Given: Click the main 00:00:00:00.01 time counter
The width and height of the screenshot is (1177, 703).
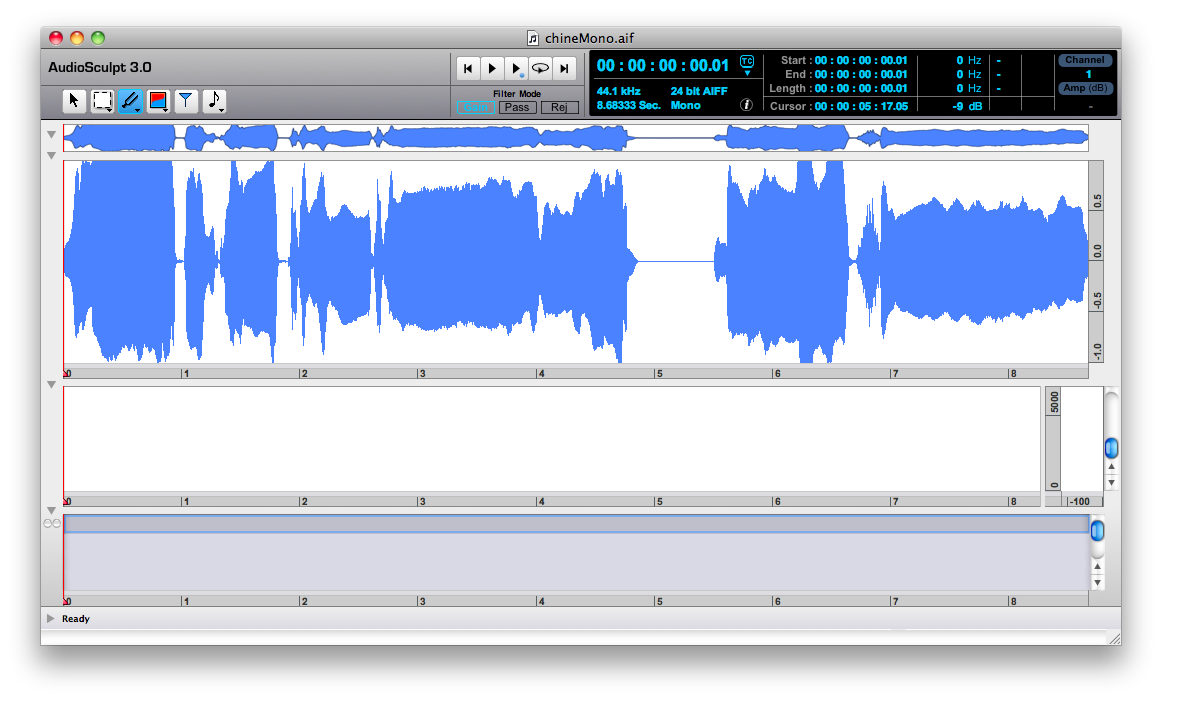Looking at the screenshot, I should click(x=662, y=65).
